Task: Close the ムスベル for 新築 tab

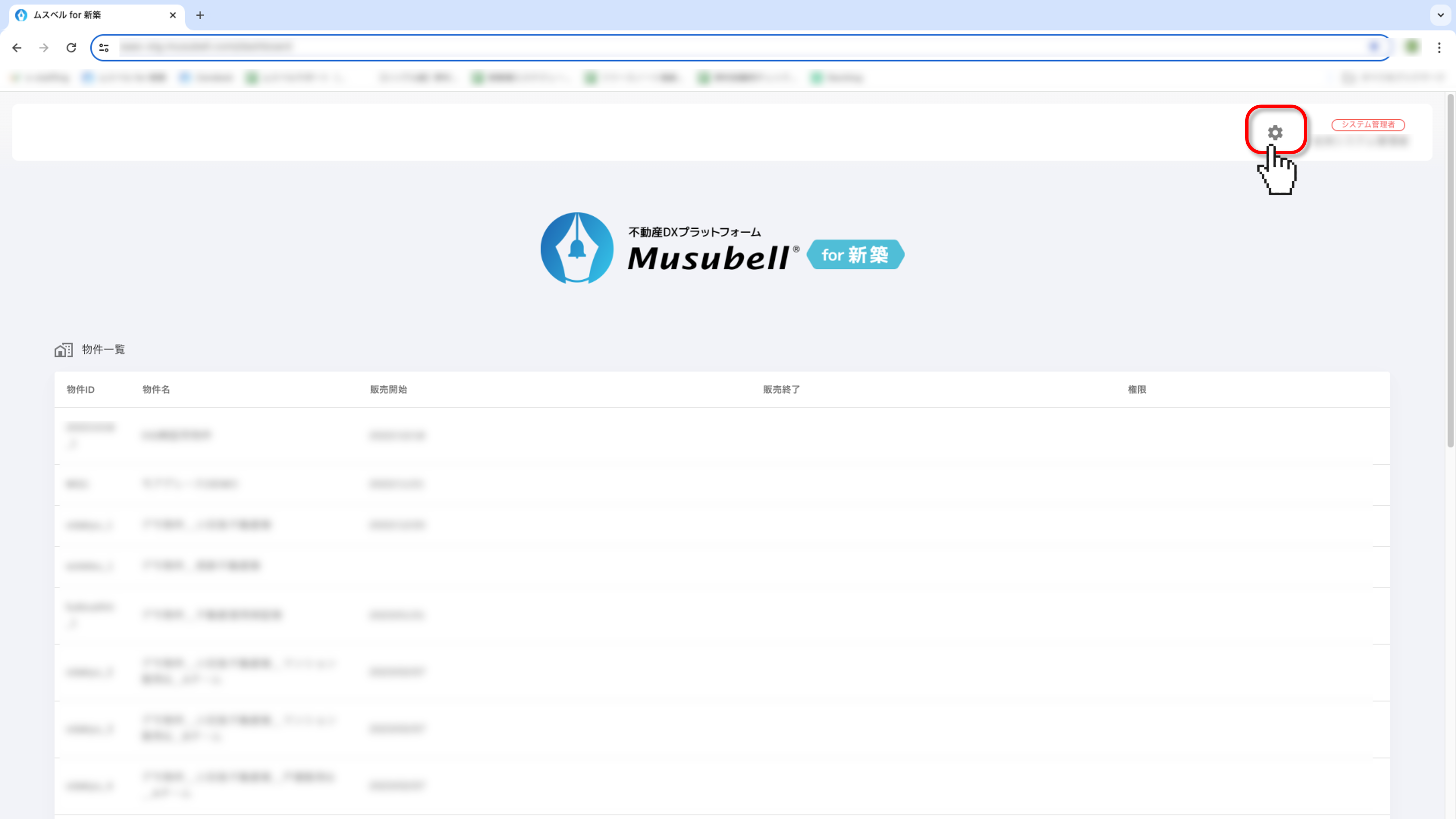Action: (173, 15)
